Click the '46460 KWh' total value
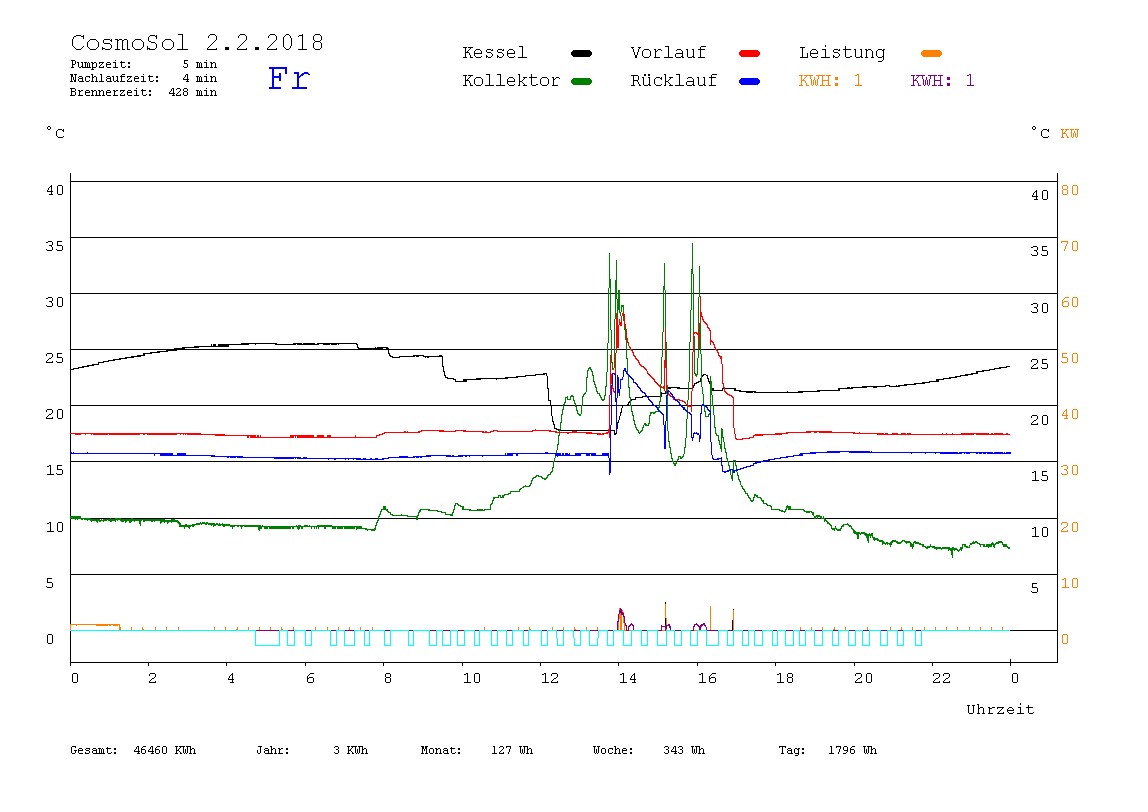 click(165, 750)
